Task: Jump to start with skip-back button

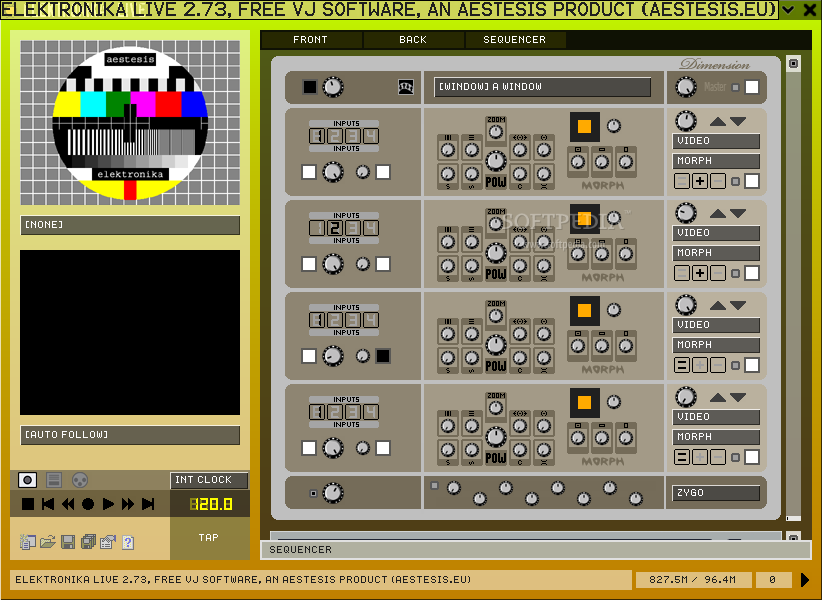Action: 48,504
